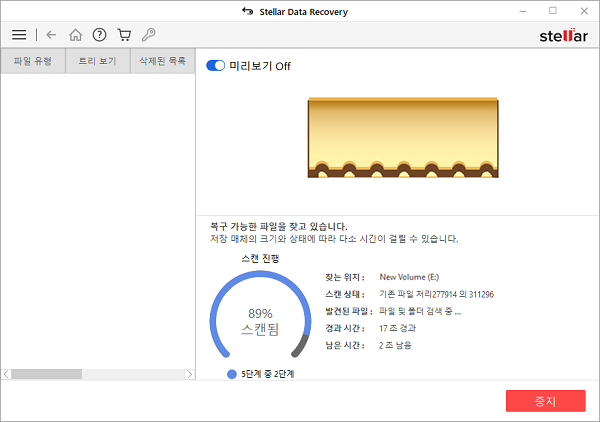Click the stellar brand logo
This screenshot has height=422, width=600.
(563, 36)
